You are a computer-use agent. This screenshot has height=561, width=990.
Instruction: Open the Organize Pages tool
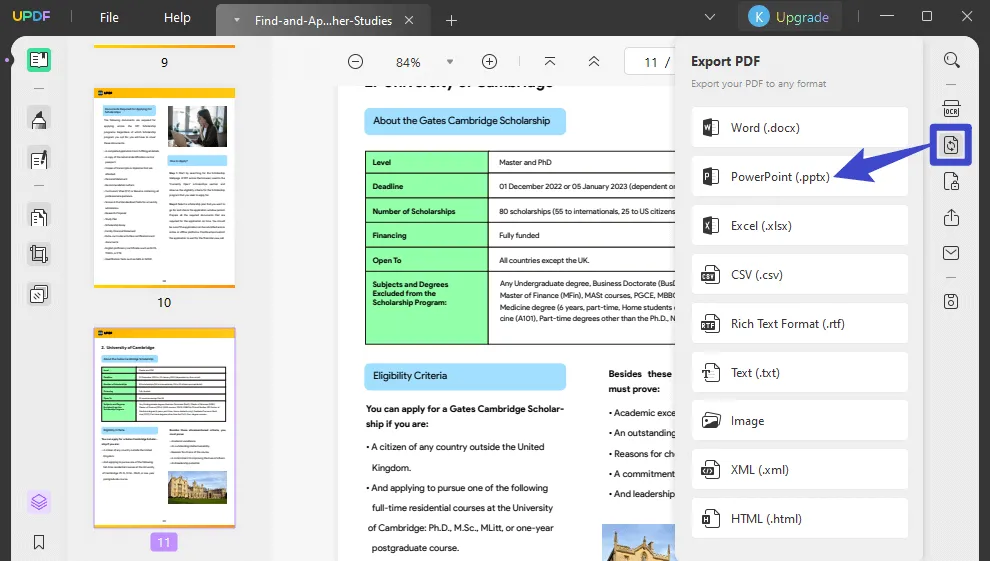(39, 218)
